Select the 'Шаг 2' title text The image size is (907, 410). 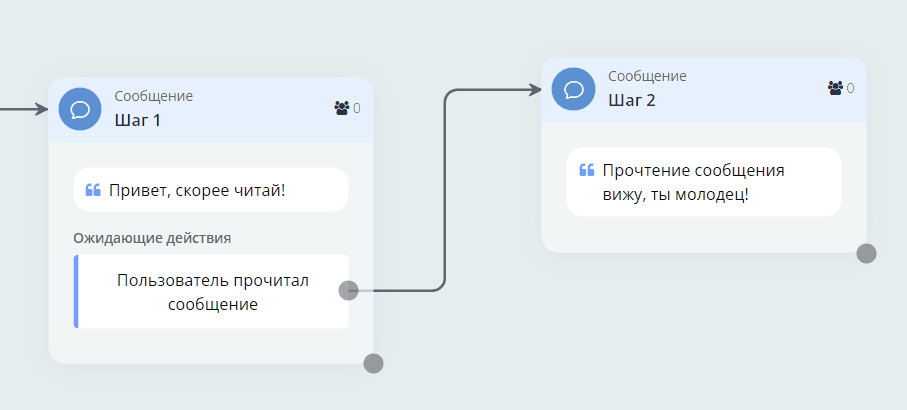coord(631,100)
